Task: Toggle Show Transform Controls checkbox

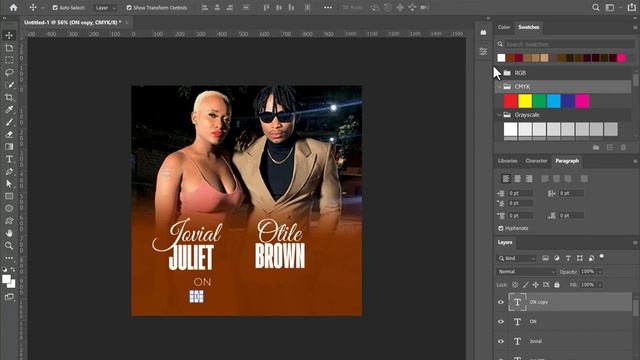Action: tap(129, 8)
